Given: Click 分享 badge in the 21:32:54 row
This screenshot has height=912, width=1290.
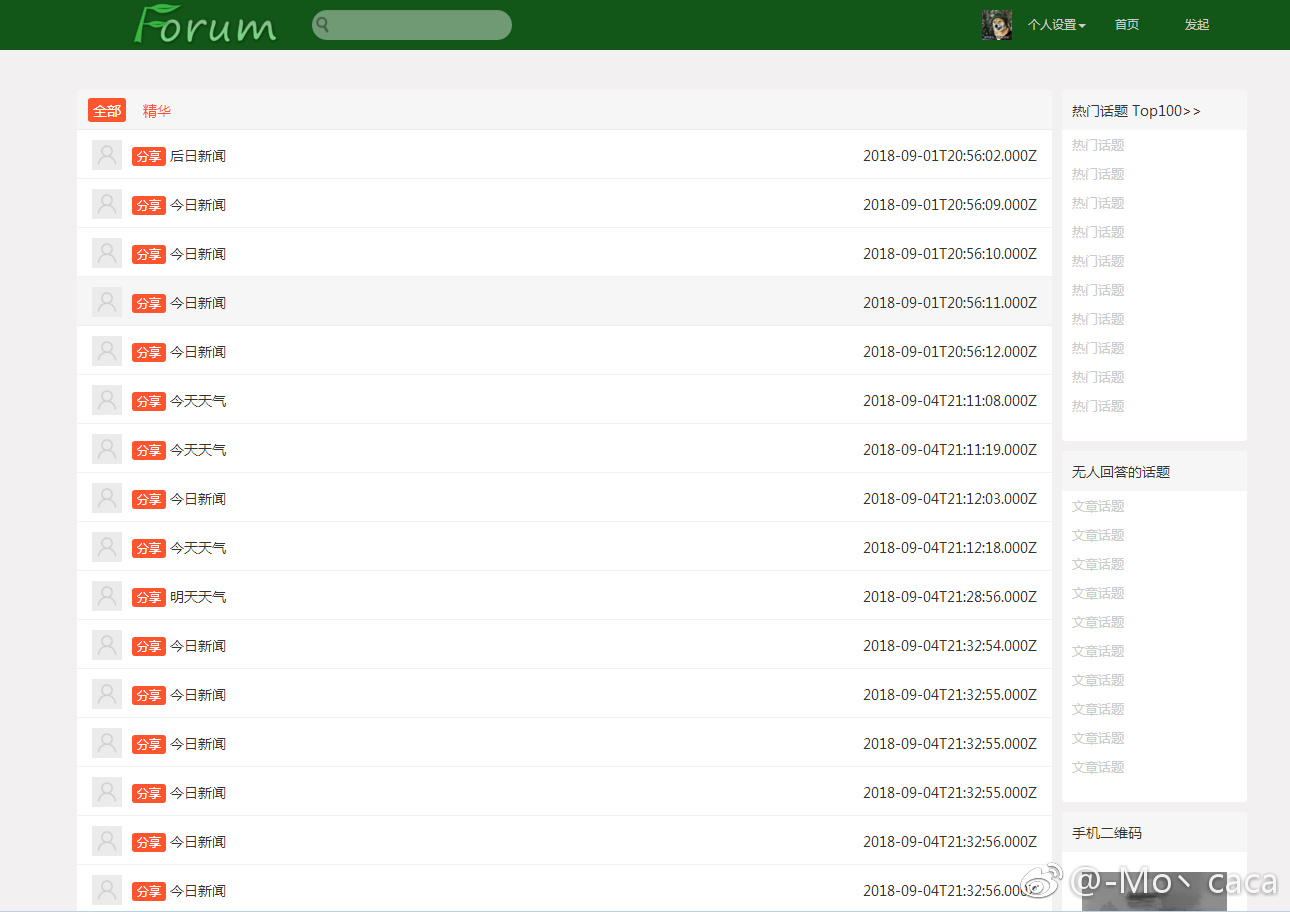Looking at the screenshot, I should click(x=149, y=646).
